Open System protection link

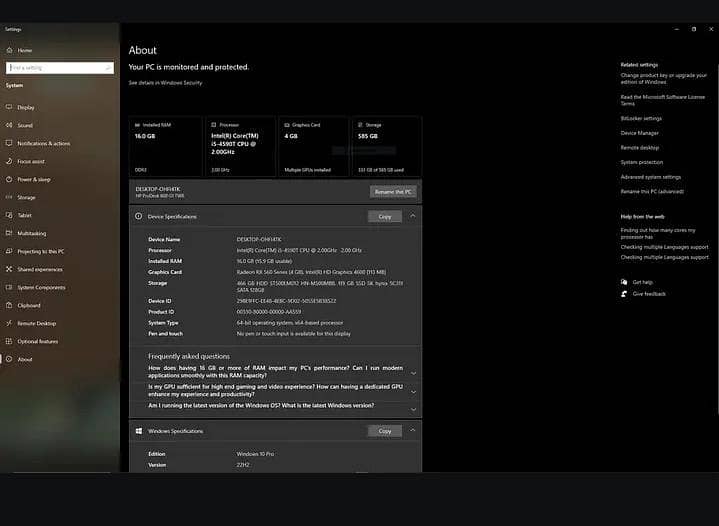pos(642,162)
